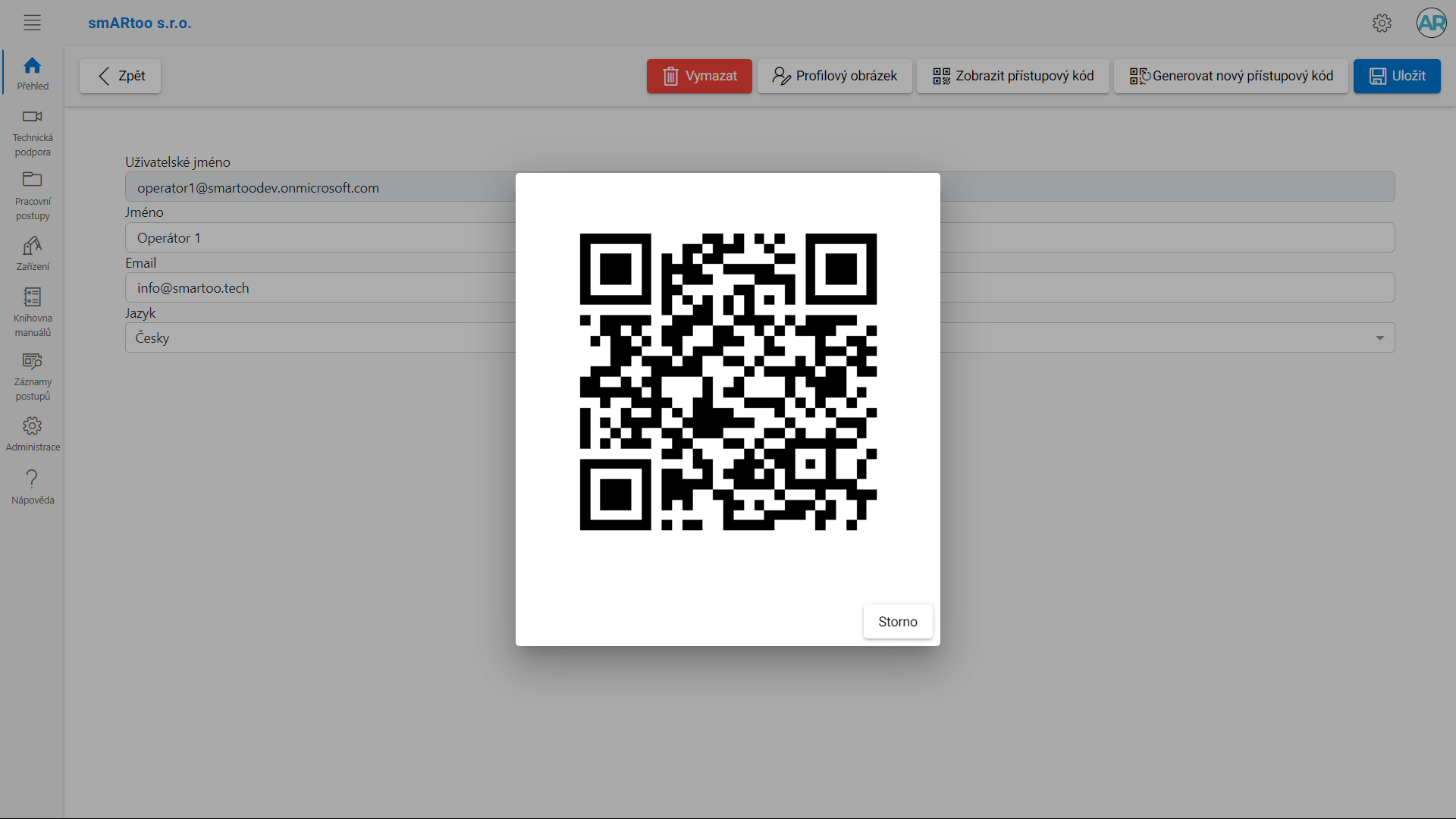This screenshot has width=1456, height=819.
Task: Open Pracovní postupy folder
Action: [33, 196]
